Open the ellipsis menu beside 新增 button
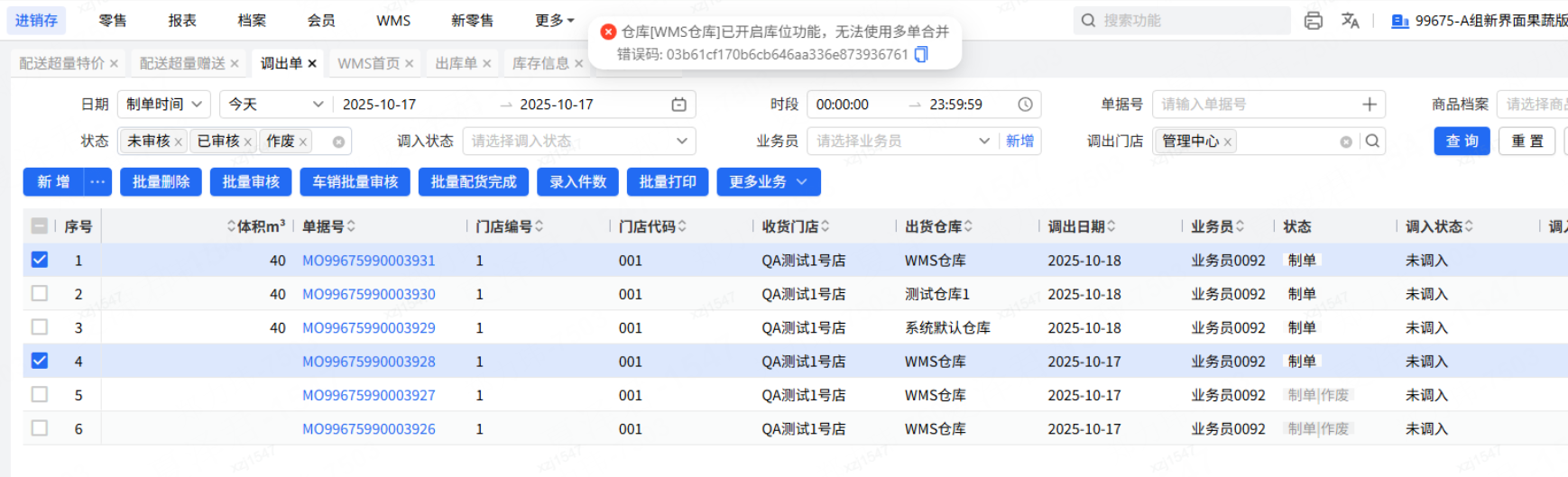 tap(97, 182)
